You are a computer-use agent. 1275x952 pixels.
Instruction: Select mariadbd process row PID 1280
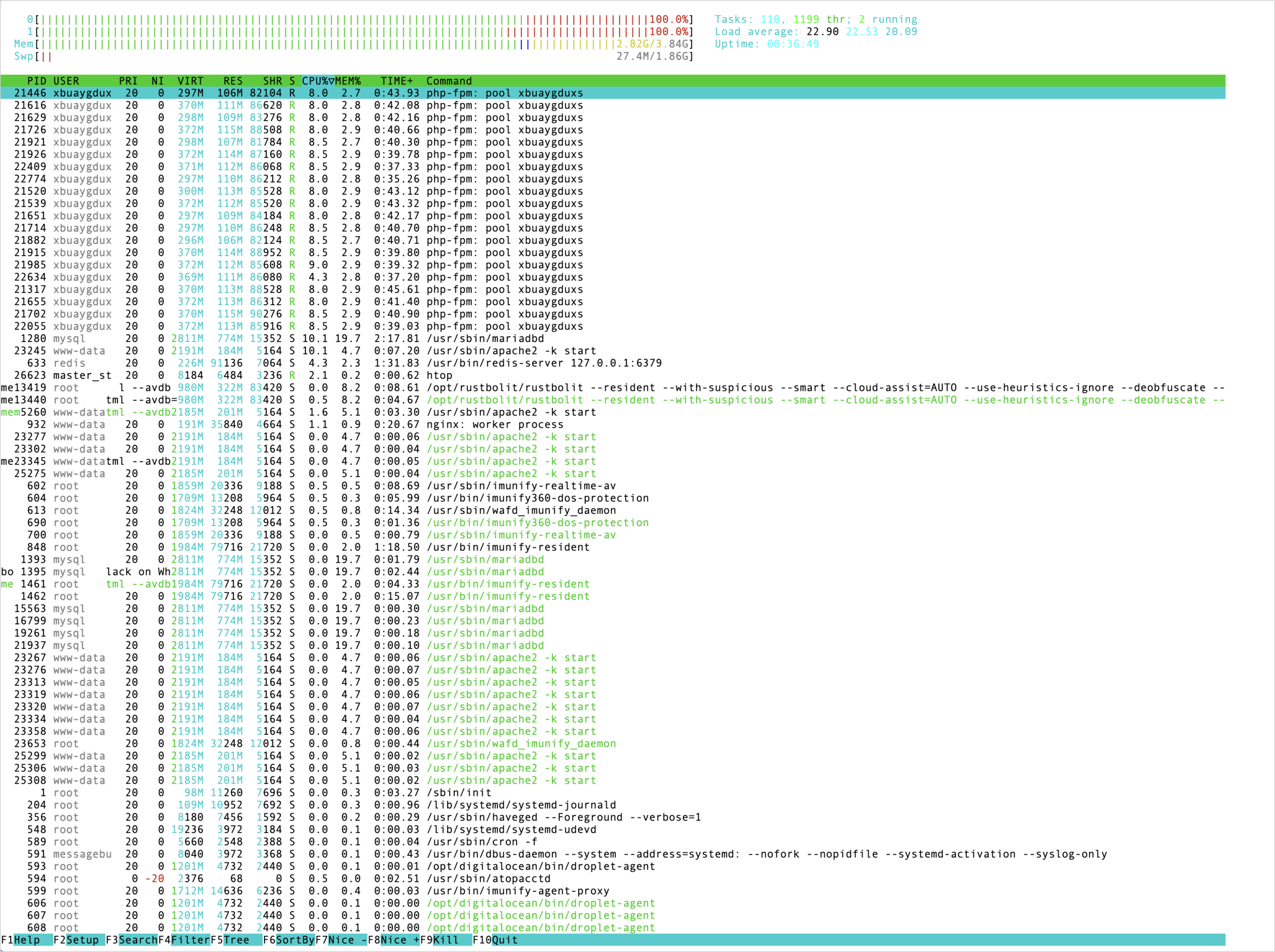[613, 338]
